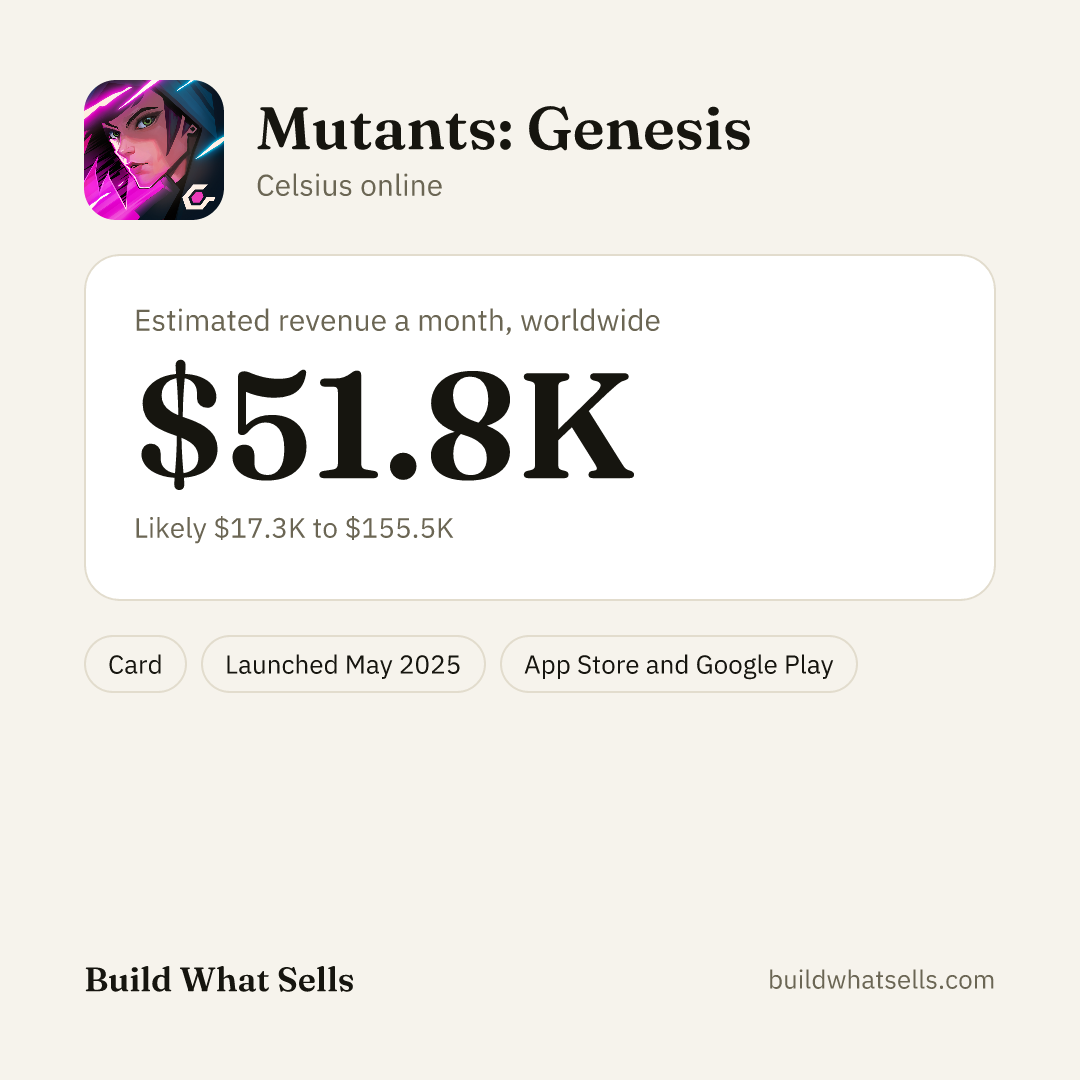
Task: Open the Mutants: Genesis title
Action: (x=503, y=129)
